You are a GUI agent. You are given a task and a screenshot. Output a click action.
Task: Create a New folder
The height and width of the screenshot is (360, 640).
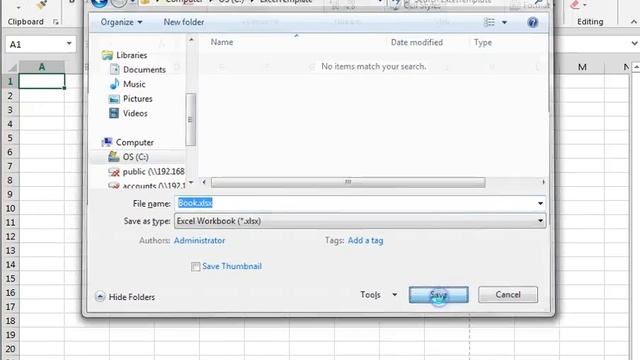(x=184, y=22)
